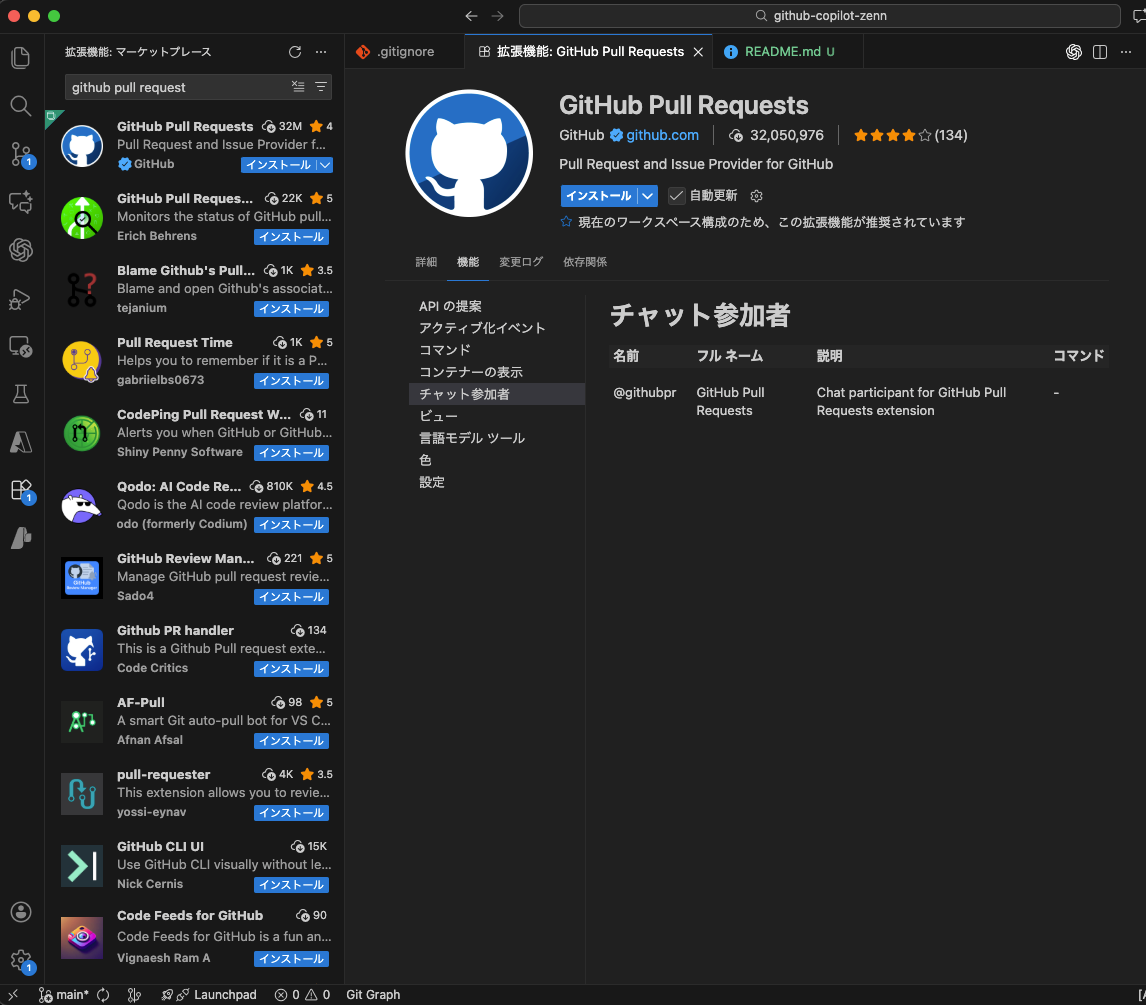The height and width of the screenshot is (1005, 1146).
Task: Open the Azure view in activity bar
Action: click(x=21, y=442)
